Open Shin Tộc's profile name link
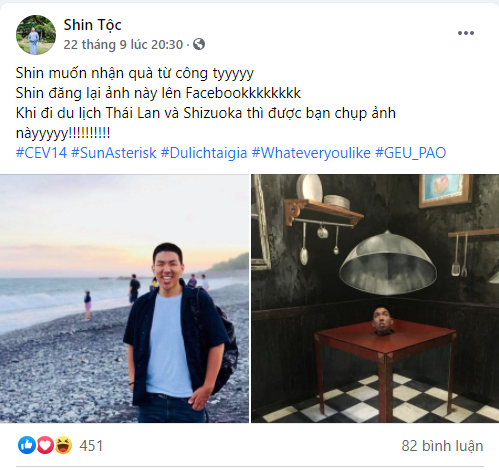Image resolution: width=499 pixels, height=470 pixels. pyautogui.click(x=92, y=25)
